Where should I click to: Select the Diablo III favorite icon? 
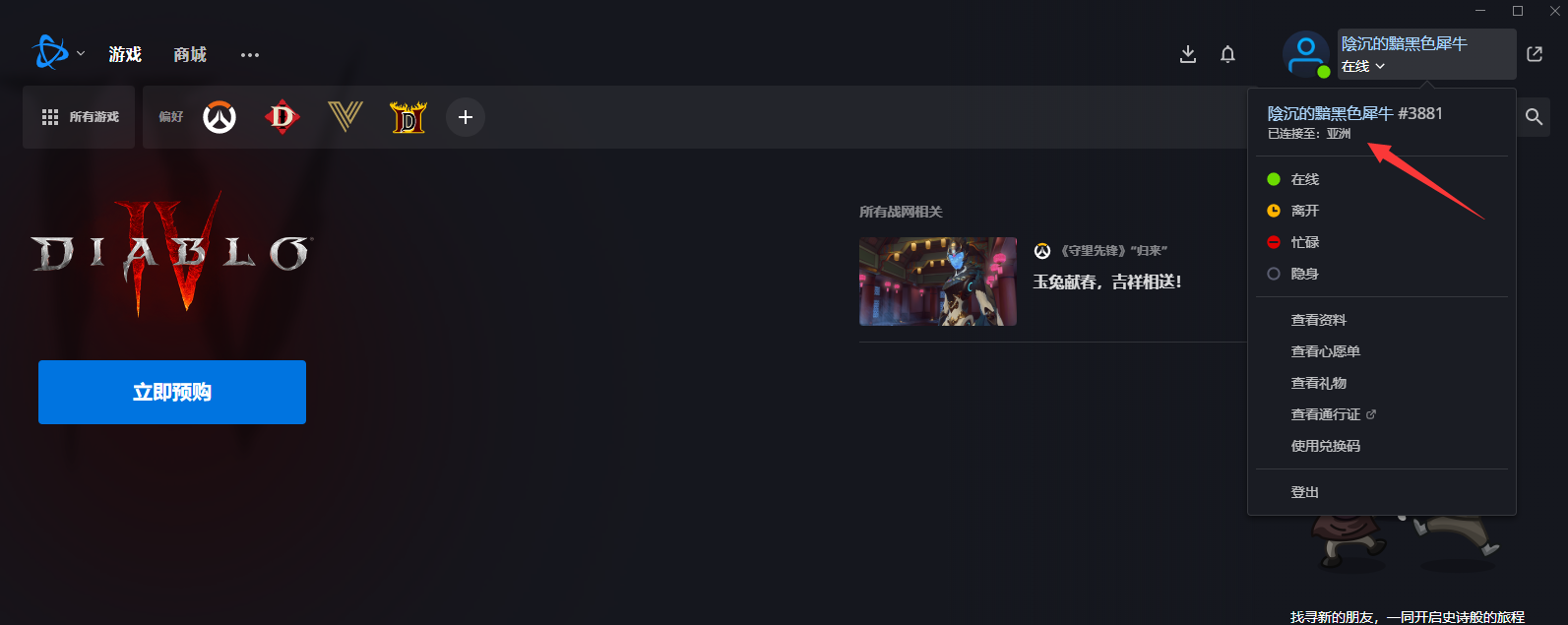tap(282, 117)
